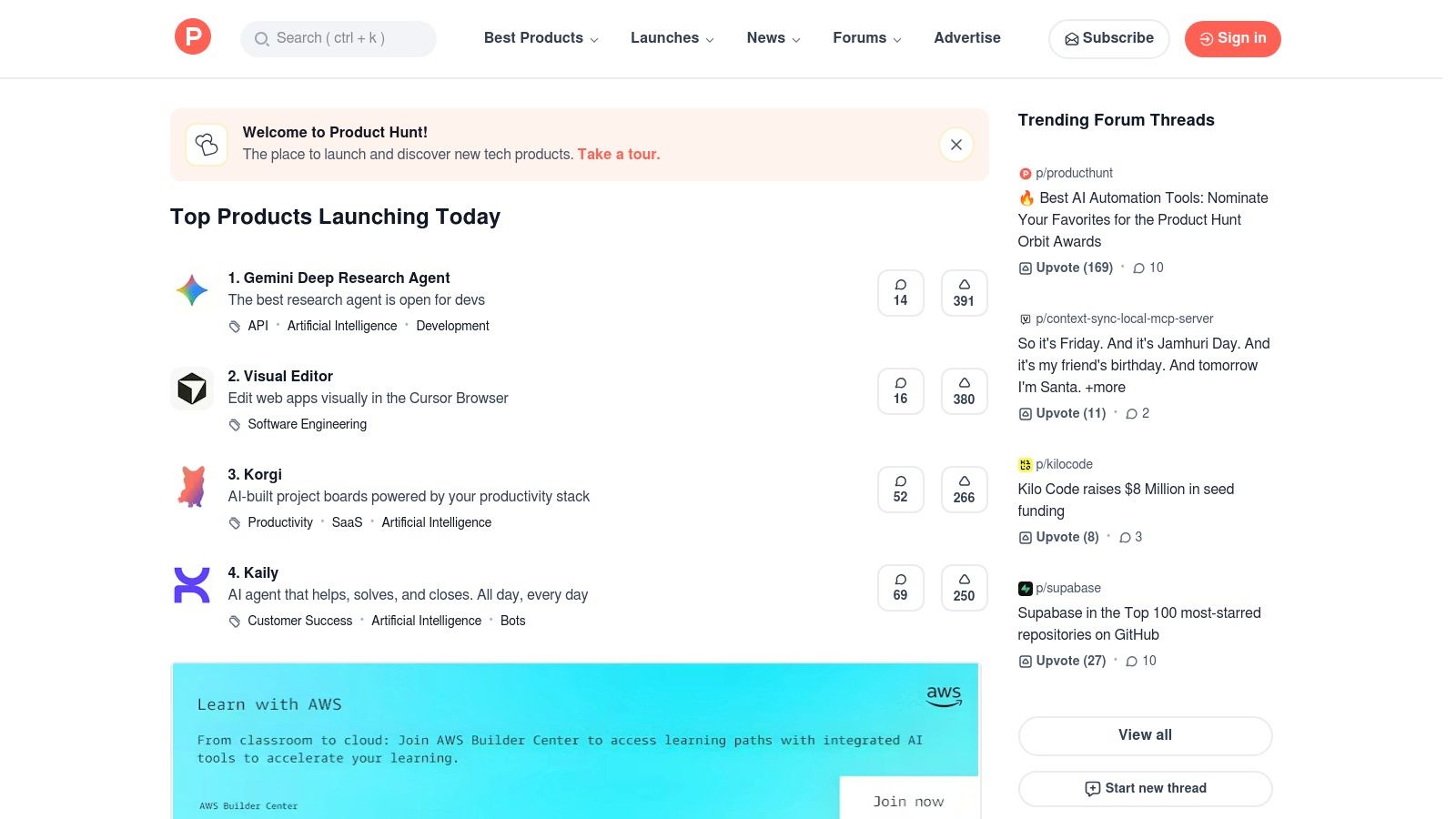Click the Korgi product logo
The image size is (1456, 819).
click(x=191, y=487)
